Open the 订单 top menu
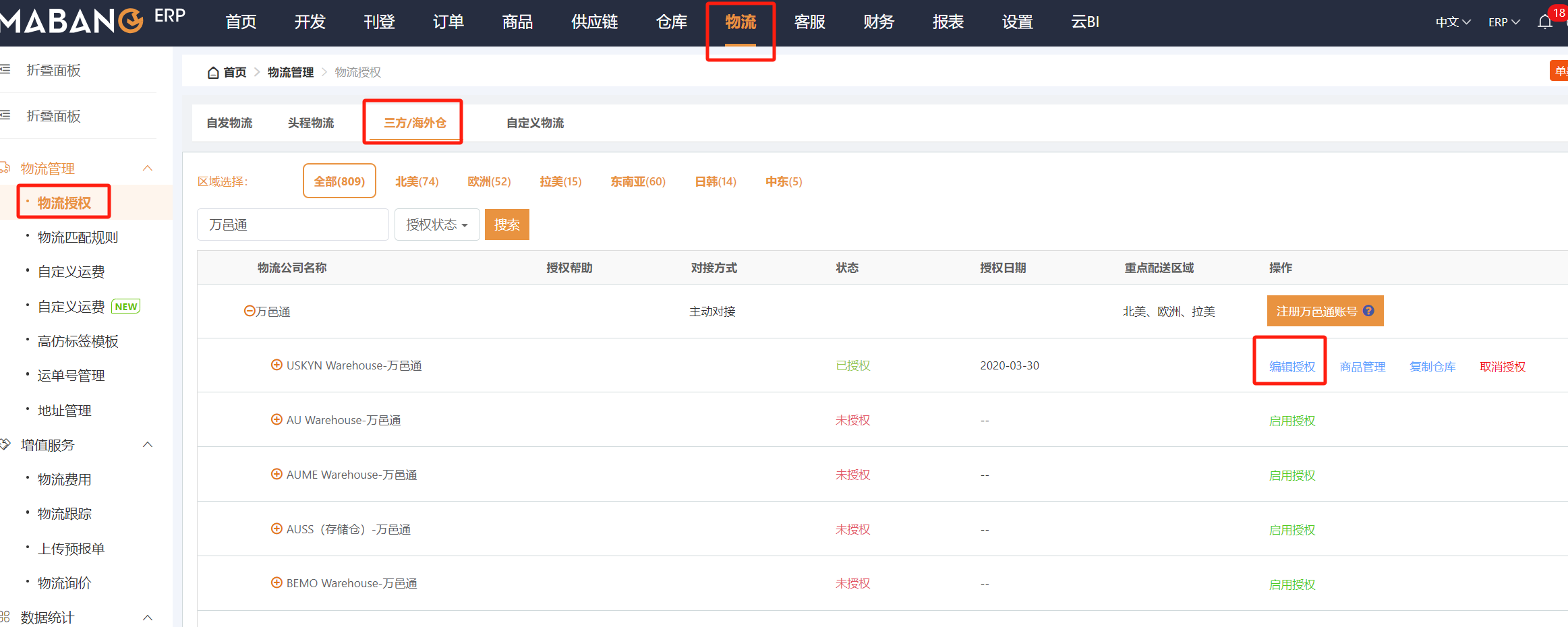This screenshot has height=627, width=1568. (x=448, y=22)
